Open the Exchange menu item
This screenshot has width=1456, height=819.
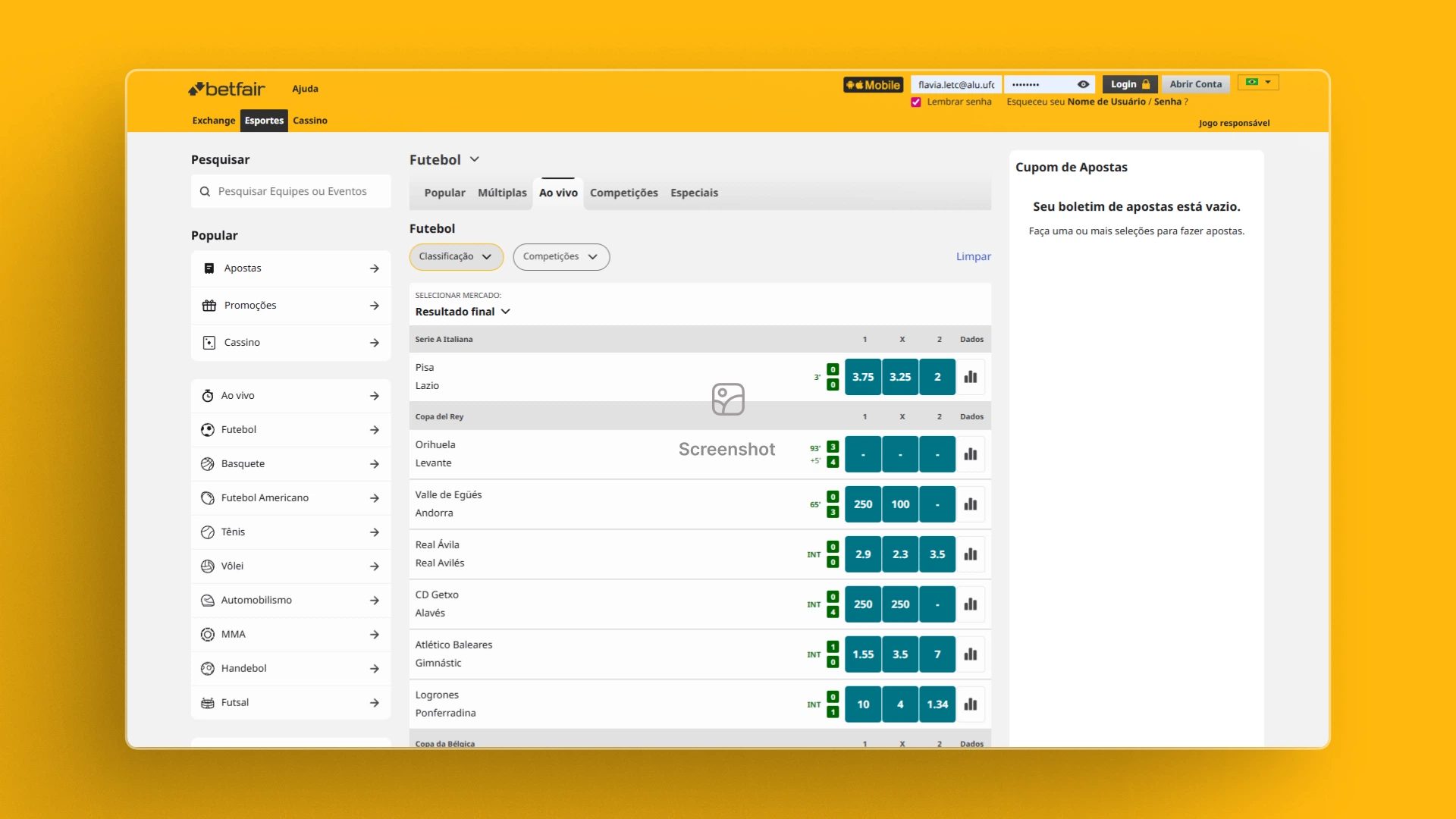click(x=213, y=120)
